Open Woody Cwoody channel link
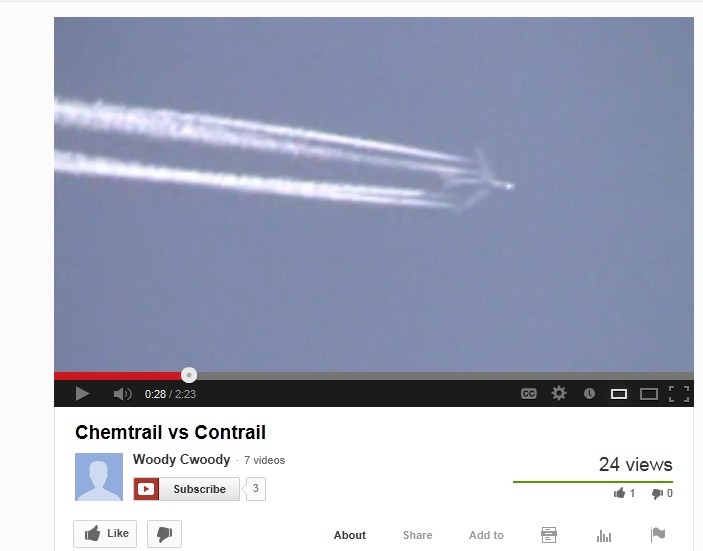 pyautogui.click(x=181, y=460)
